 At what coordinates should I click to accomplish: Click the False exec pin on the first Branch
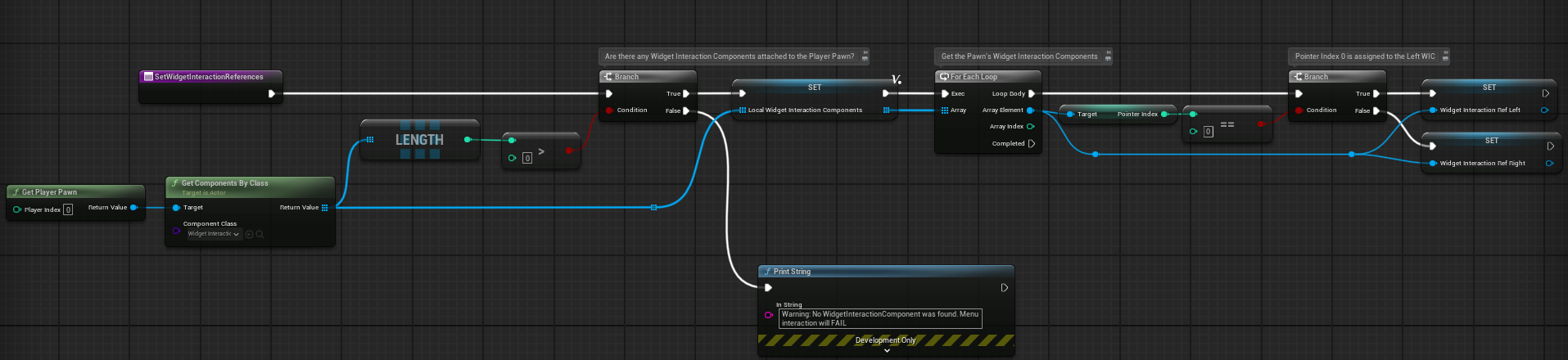(x=686, y=110)
